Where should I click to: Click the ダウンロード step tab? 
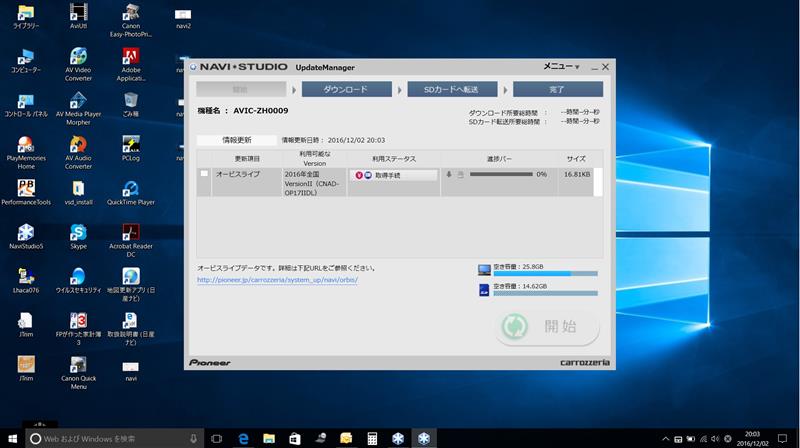tap(346, 89)
